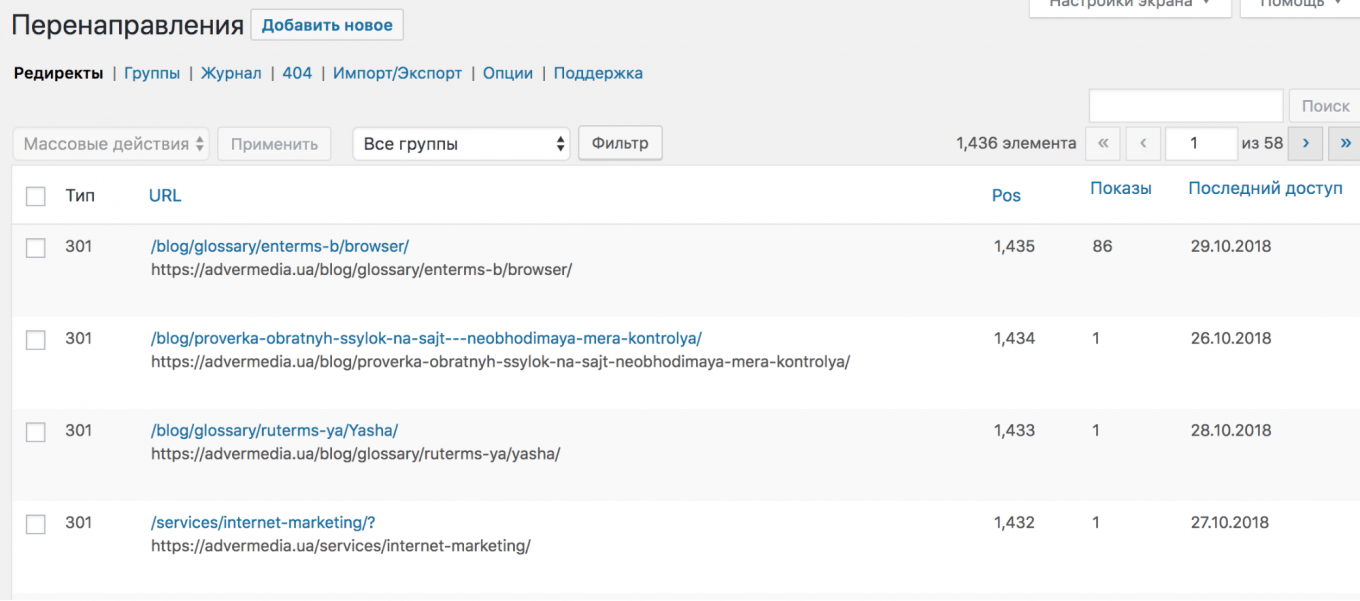Click the first page double arrow
Viewport: 1360px width, 601px height.
[x=1102, y=143]
